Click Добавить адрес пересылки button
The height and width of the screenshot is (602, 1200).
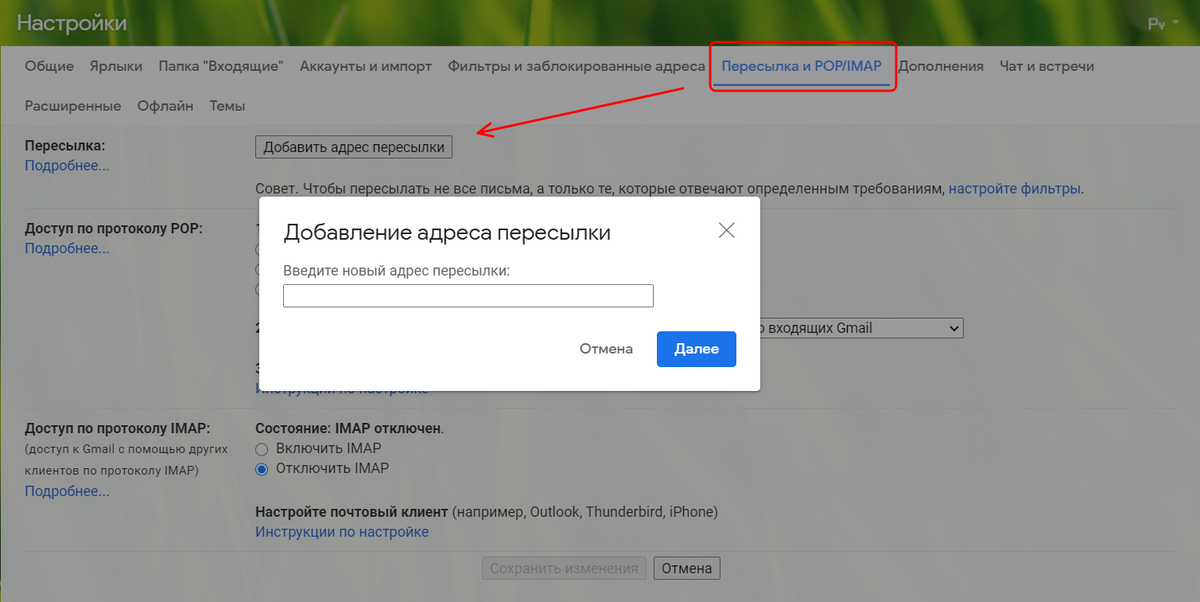tap(354, 147)
